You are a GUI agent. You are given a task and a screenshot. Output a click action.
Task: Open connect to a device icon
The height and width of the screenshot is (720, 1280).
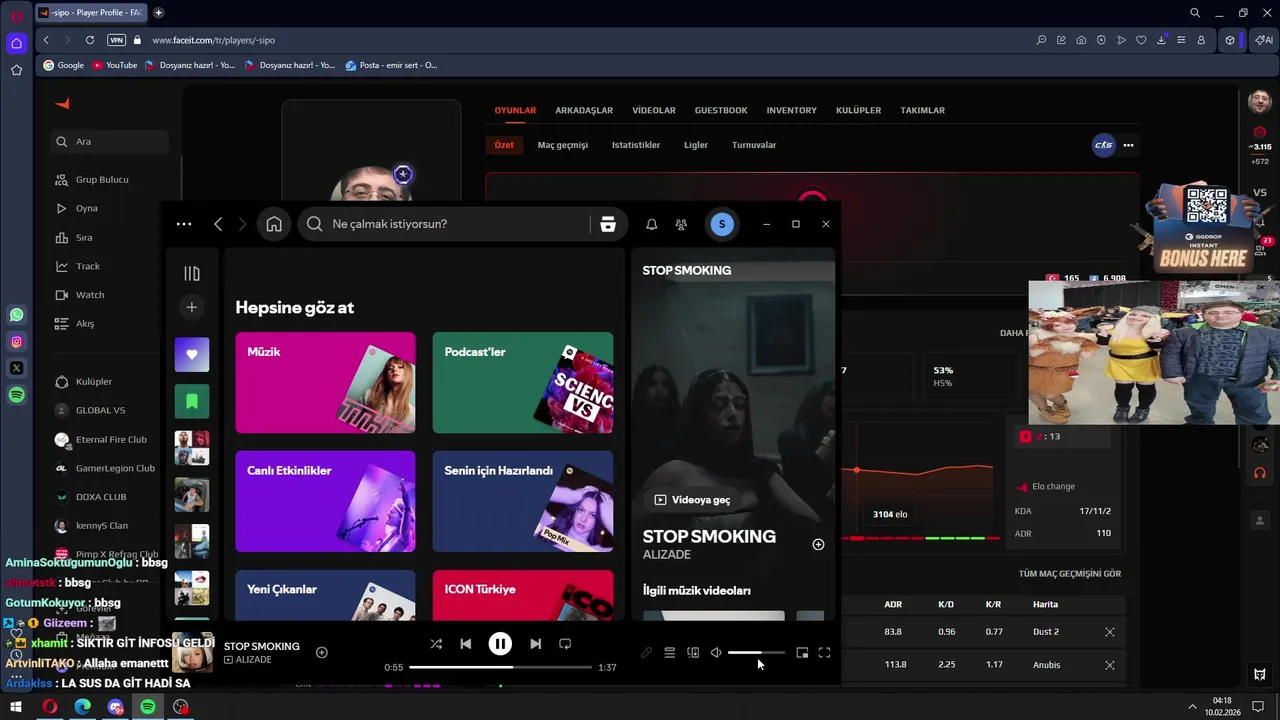coord(693,653)
